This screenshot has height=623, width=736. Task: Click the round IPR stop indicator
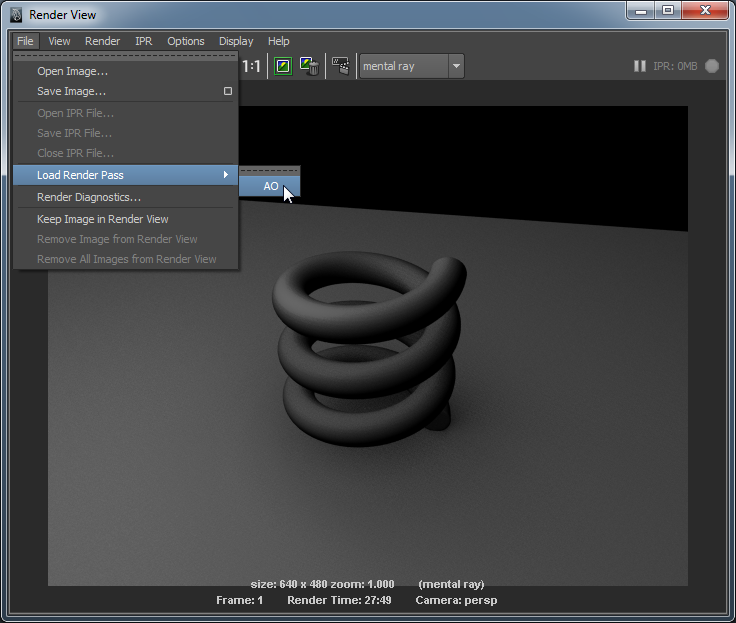[x=712, y=67]
